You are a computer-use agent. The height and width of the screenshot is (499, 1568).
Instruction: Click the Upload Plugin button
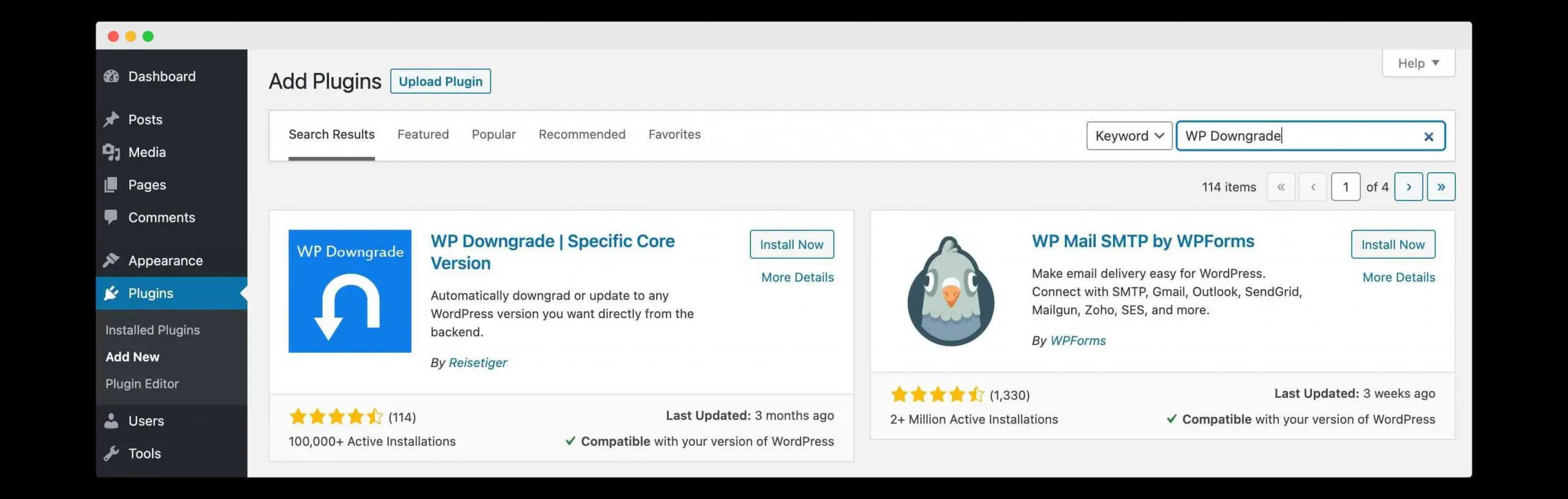pos(440,81)
